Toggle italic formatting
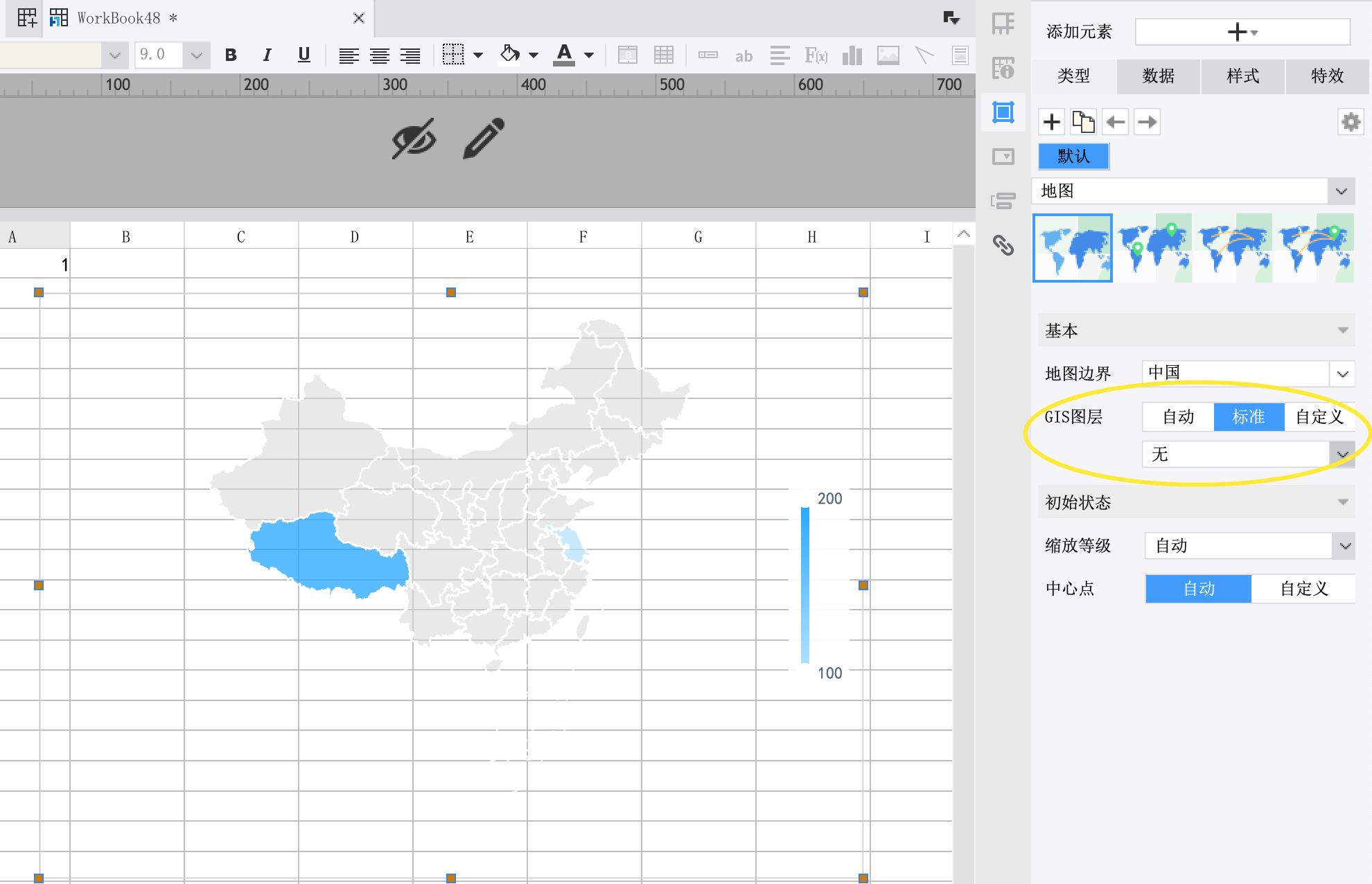Viewport: 1372px width, 884px height. pos(267,55)
